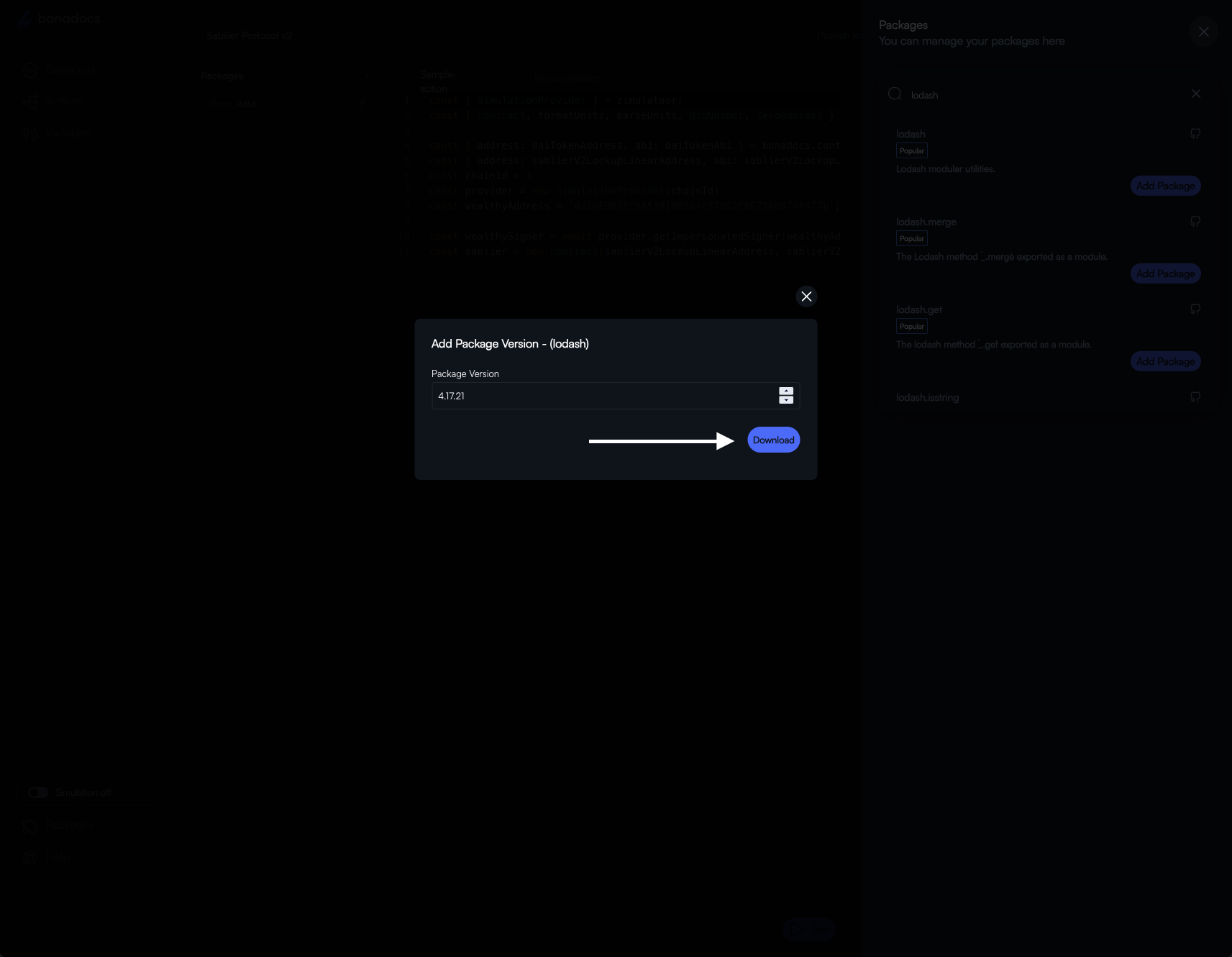Click the plus icon beside Packages heading

coord(367,76)
